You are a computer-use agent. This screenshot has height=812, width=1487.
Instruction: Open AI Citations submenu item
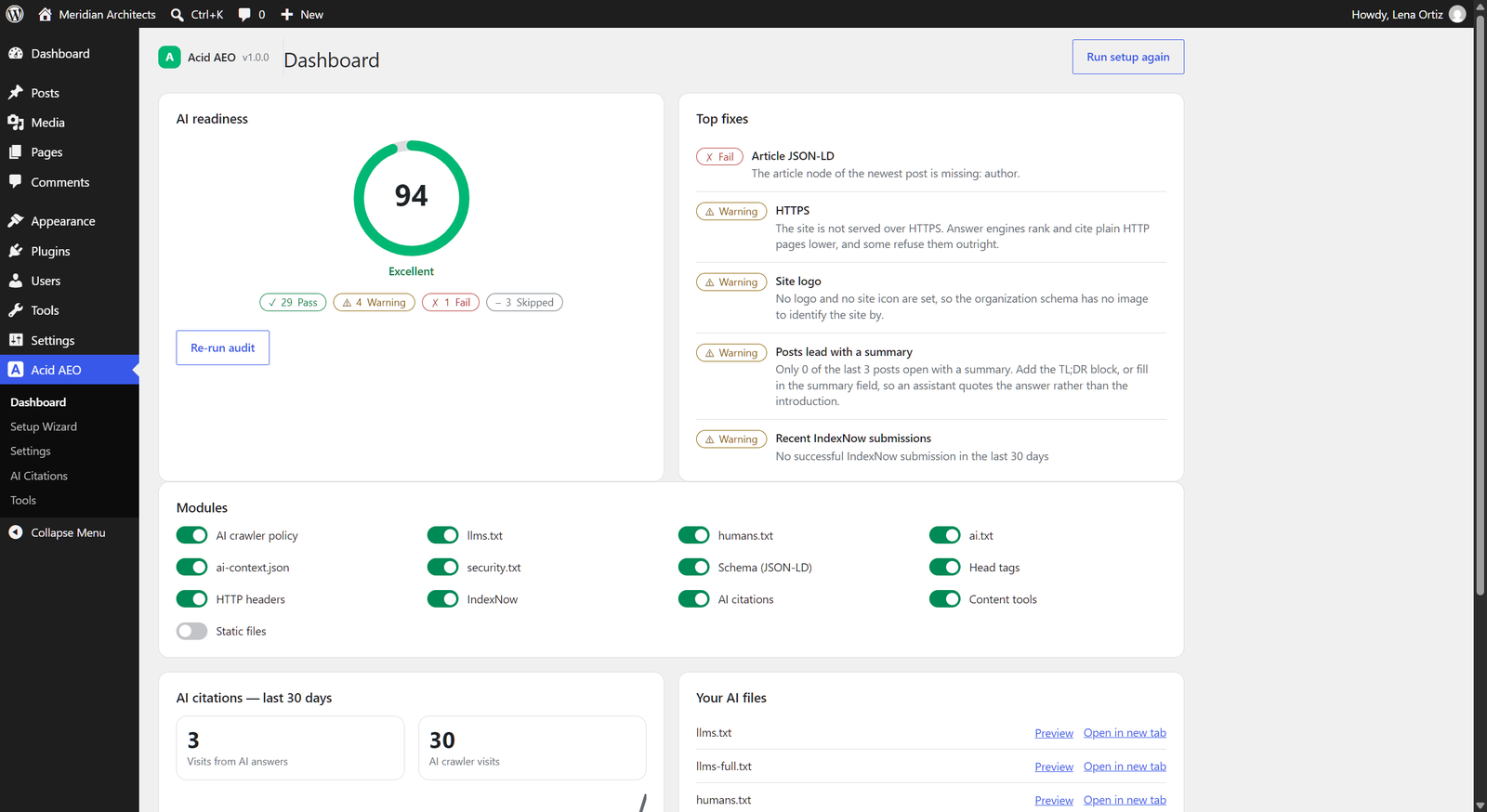pos(39,476)
